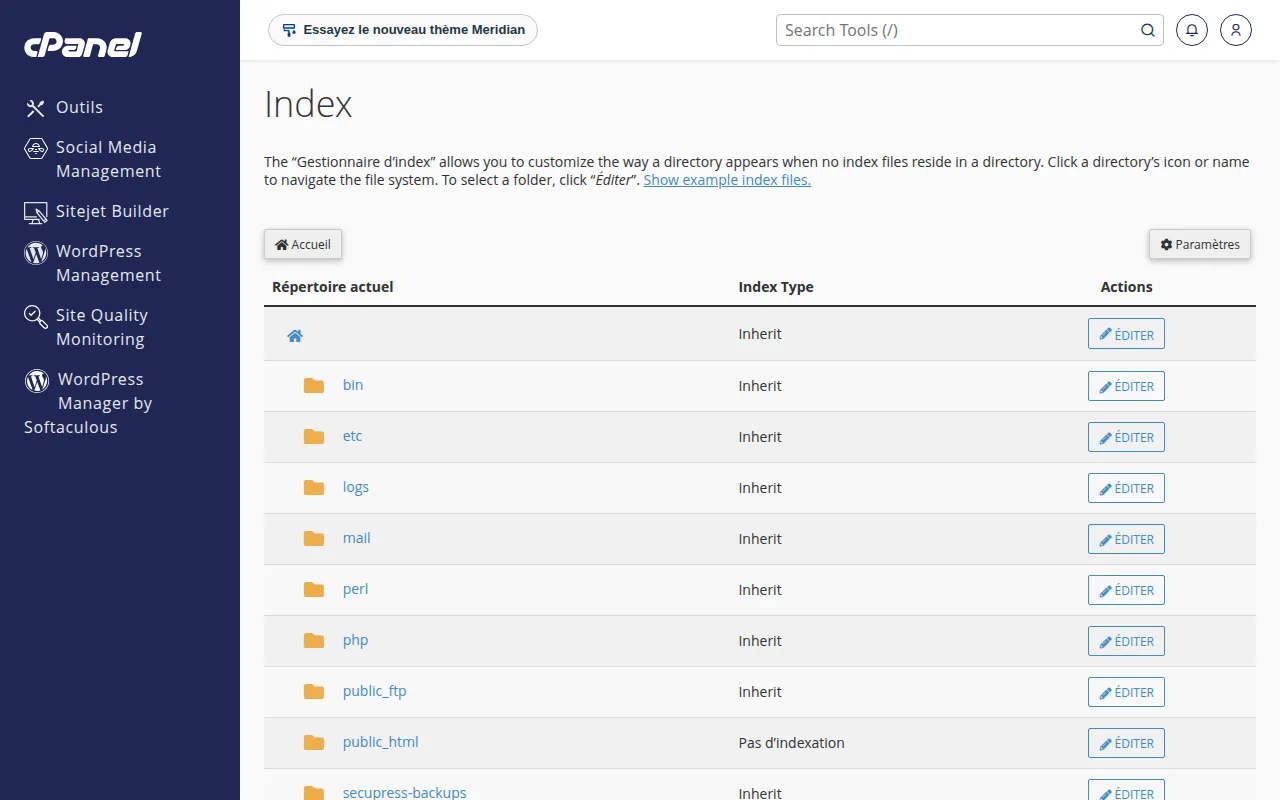The image size is (1280, 800).
Task: Open the notifications bell icon
Action: pyautogui.click(x=1191, y=30)
